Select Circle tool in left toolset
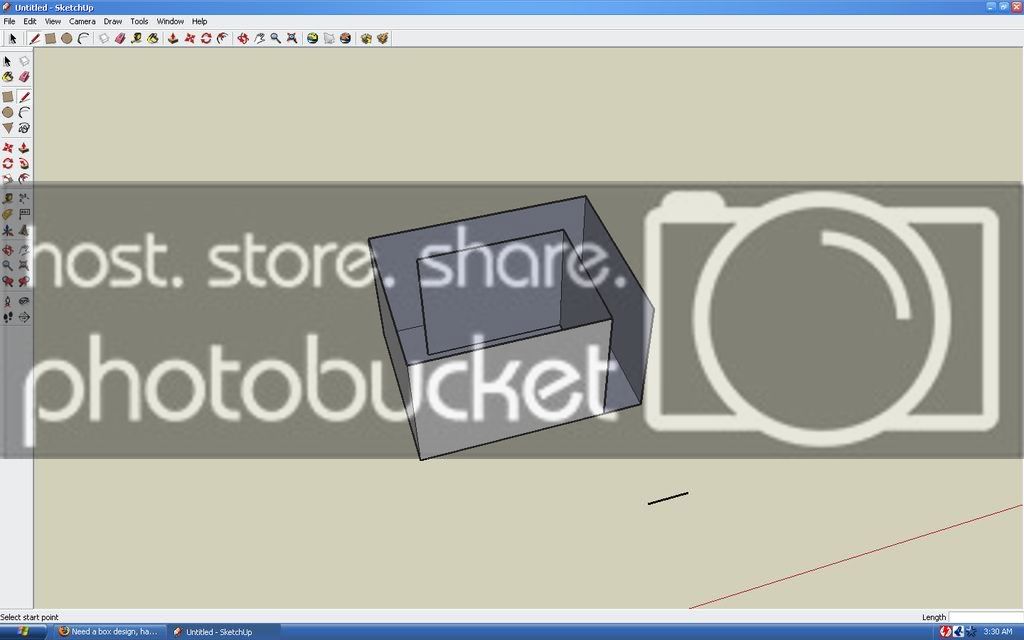Image resolution: width=1024 pixels, height=640 pixels. pos(8,112)
